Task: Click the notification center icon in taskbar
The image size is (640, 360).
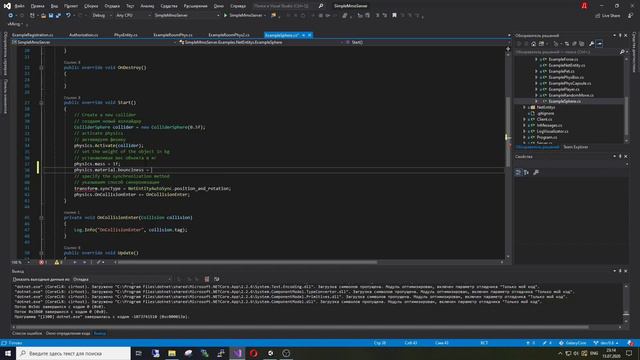Action: pyautogui.click(x=629, y=353)
